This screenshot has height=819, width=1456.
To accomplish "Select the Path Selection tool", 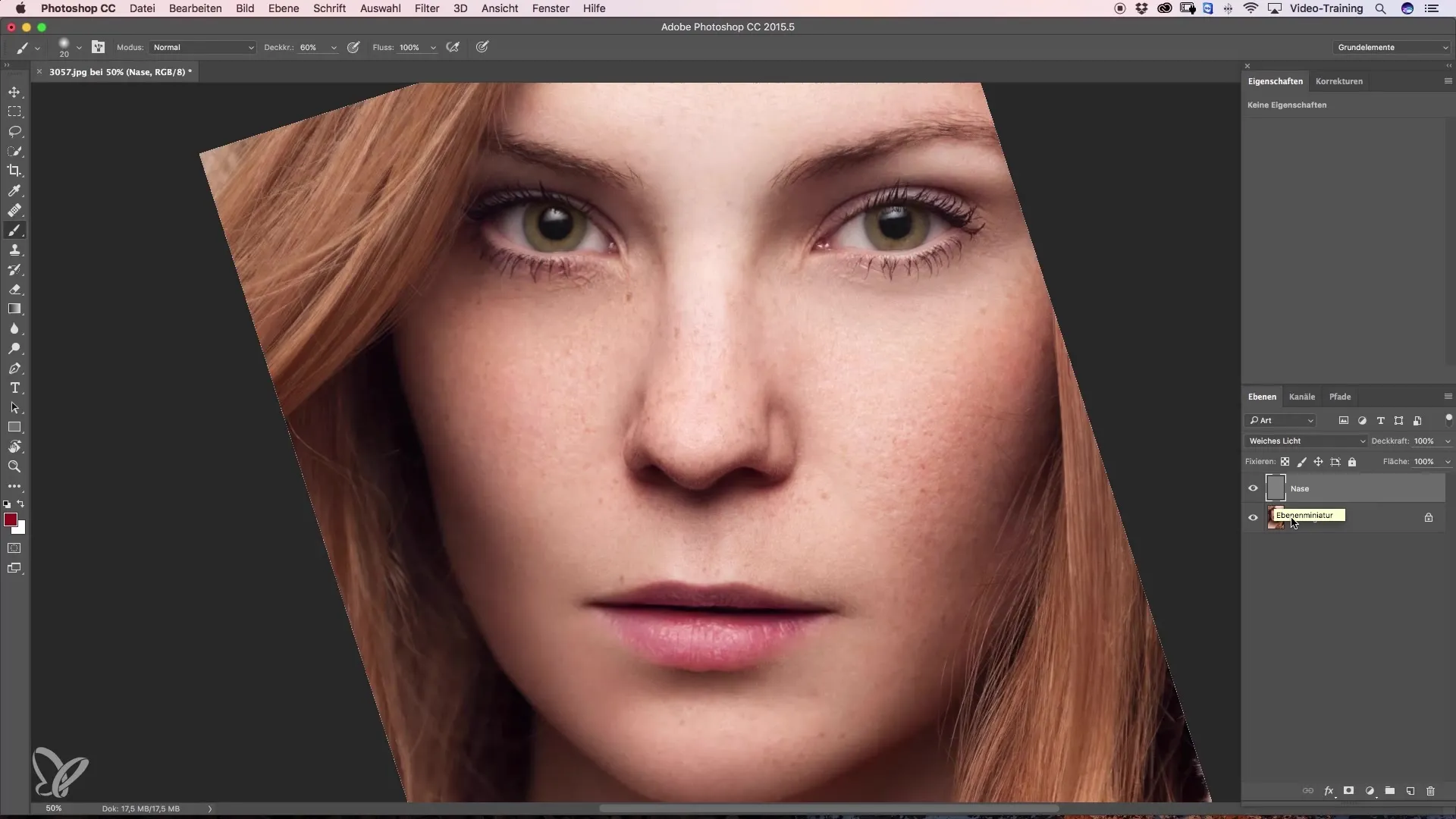I will click(14, 407).
